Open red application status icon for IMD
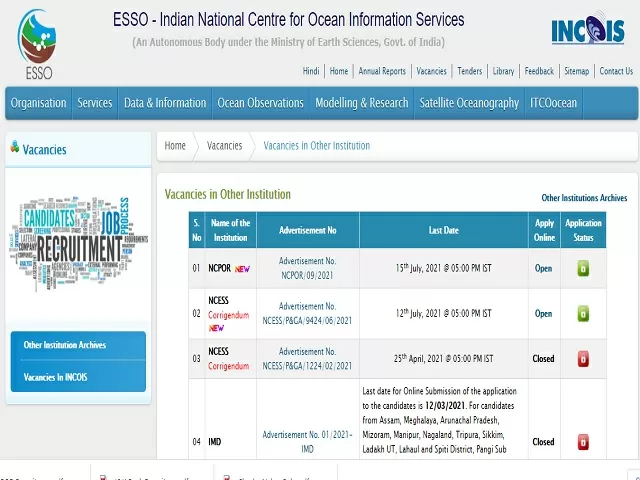This screenshot has height=480, width=640. (x=583, y=442)
